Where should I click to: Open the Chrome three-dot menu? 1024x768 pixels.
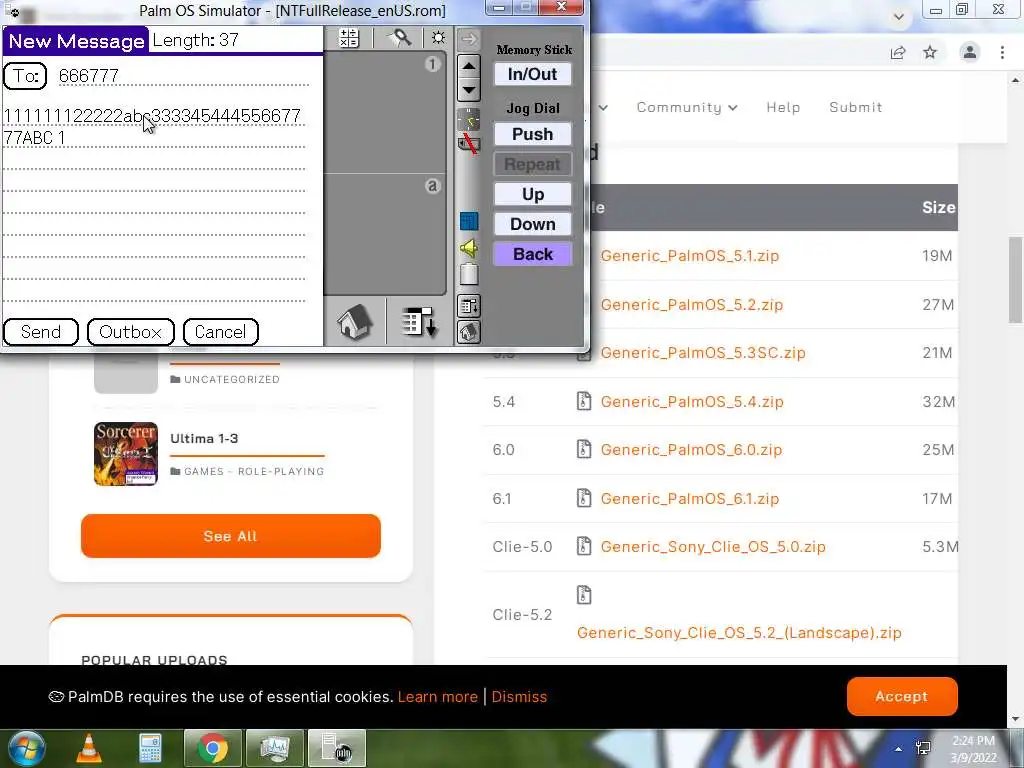tap(1002, 52)
